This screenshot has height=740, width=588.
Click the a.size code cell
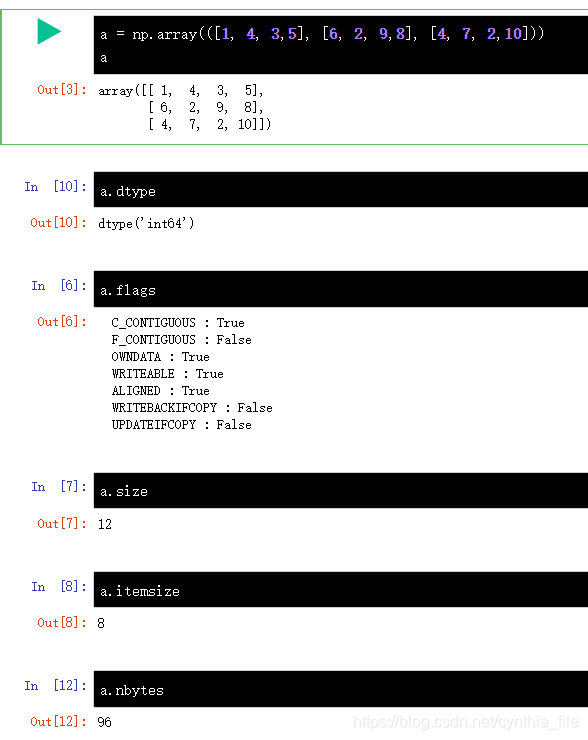(341, 490)
